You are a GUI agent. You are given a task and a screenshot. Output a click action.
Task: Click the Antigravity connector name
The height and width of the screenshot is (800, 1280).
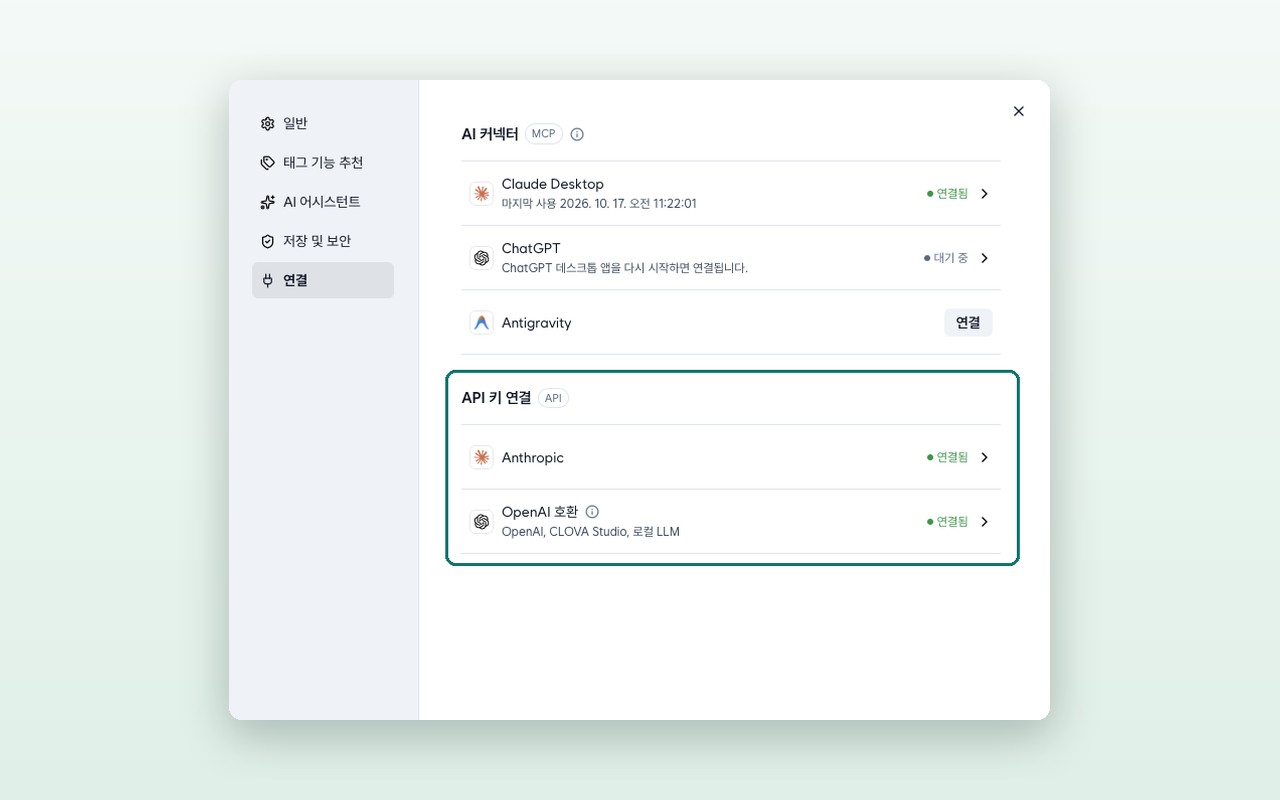point(537,323)
